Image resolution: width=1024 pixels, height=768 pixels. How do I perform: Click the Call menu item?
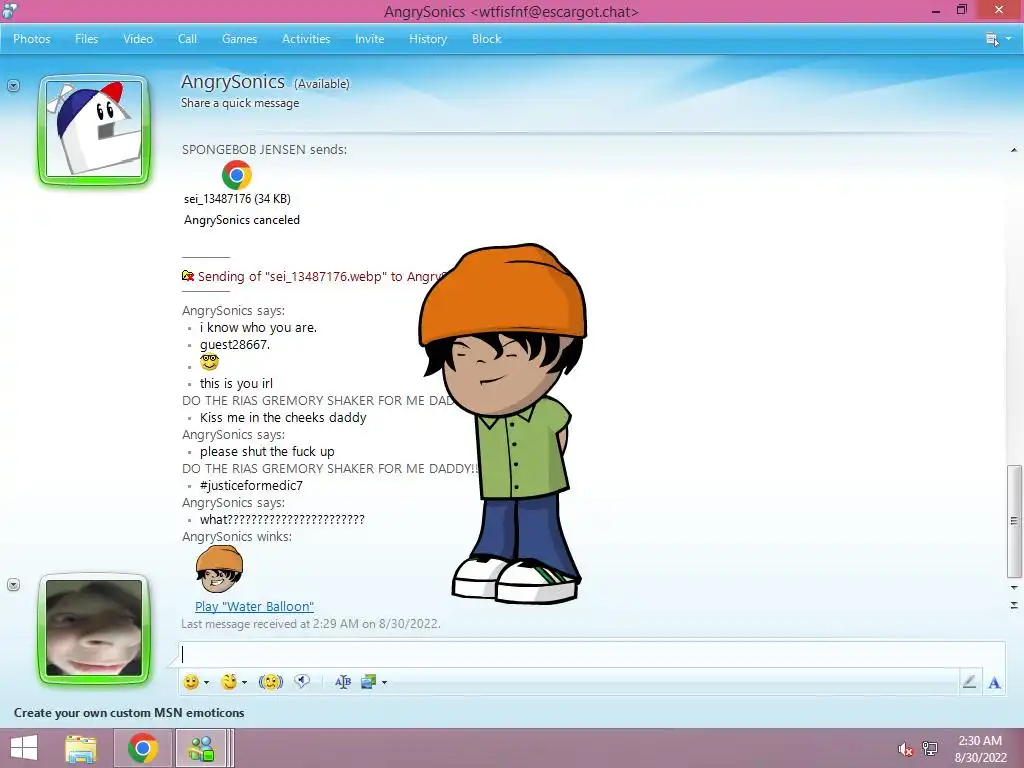[x=187, y=39]
